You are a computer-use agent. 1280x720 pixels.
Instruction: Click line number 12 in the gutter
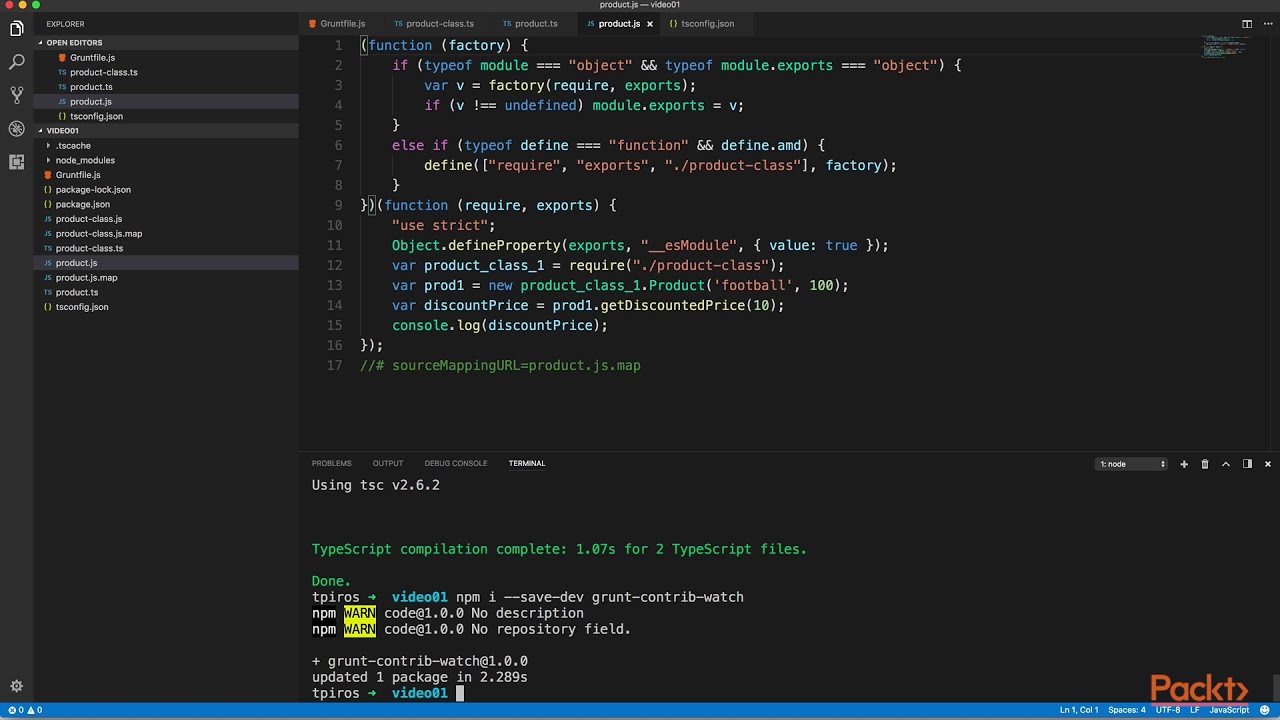pyautogui.click(x=334, y=265)
